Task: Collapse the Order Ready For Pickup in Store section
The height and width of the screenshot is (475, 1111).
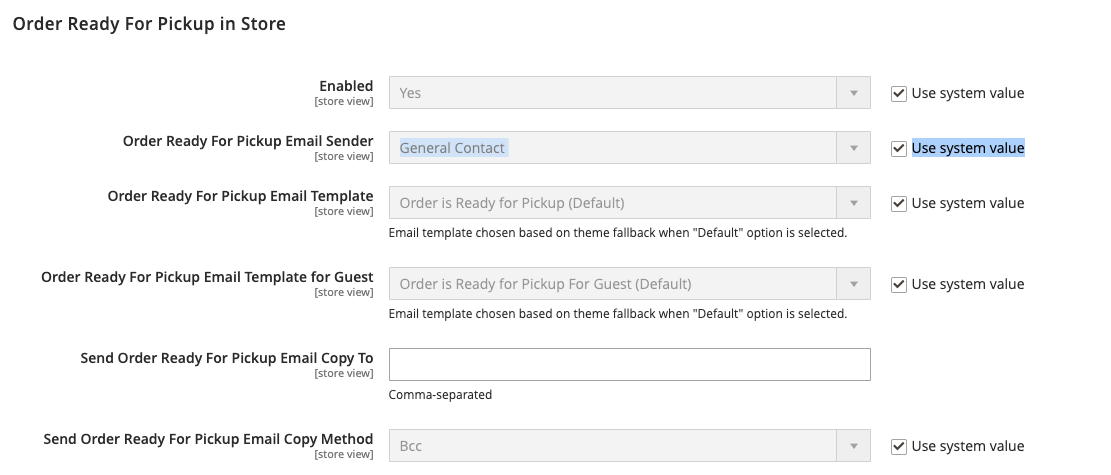Action: click(x=149, y=24)
